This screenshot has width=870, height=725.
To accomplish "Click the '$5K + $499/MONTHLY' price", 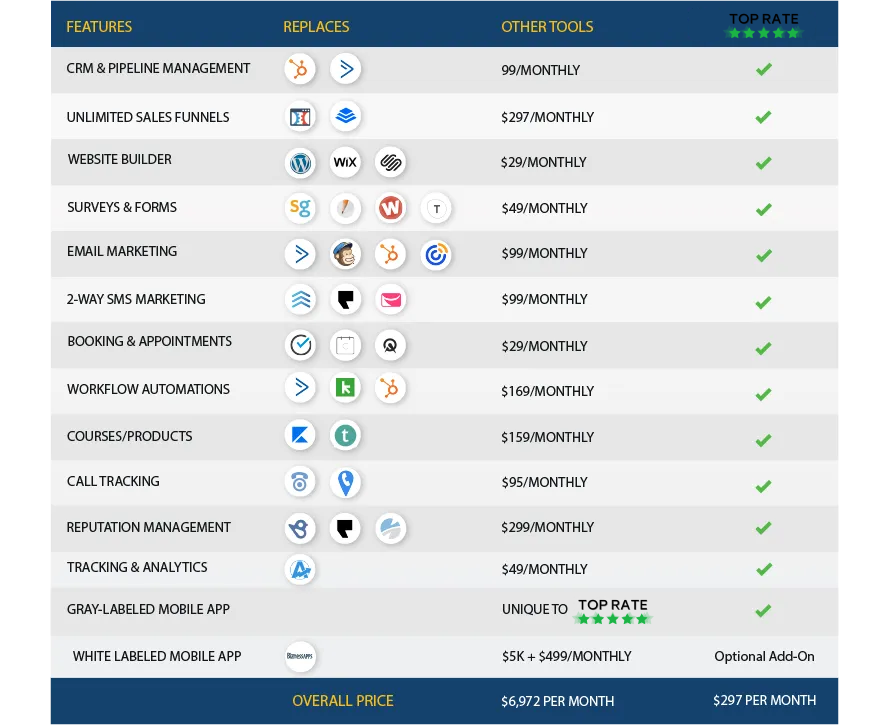I will pyautogui.click(x=566, y=656).
